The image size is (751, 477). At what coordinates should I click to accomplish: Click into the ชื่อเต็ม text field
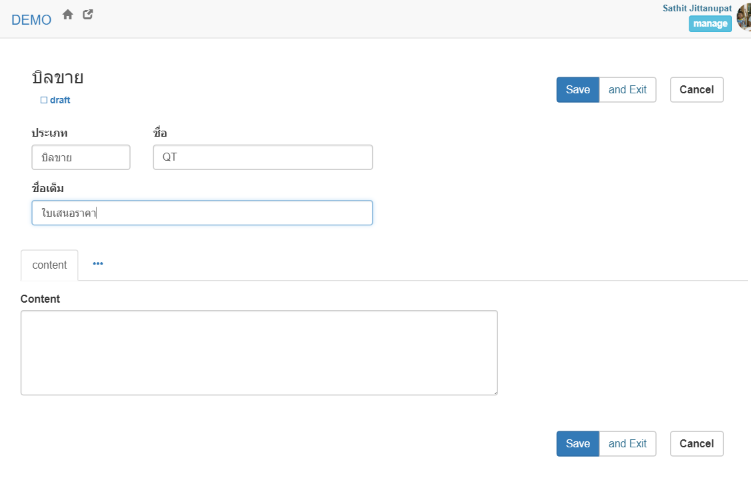202,213
